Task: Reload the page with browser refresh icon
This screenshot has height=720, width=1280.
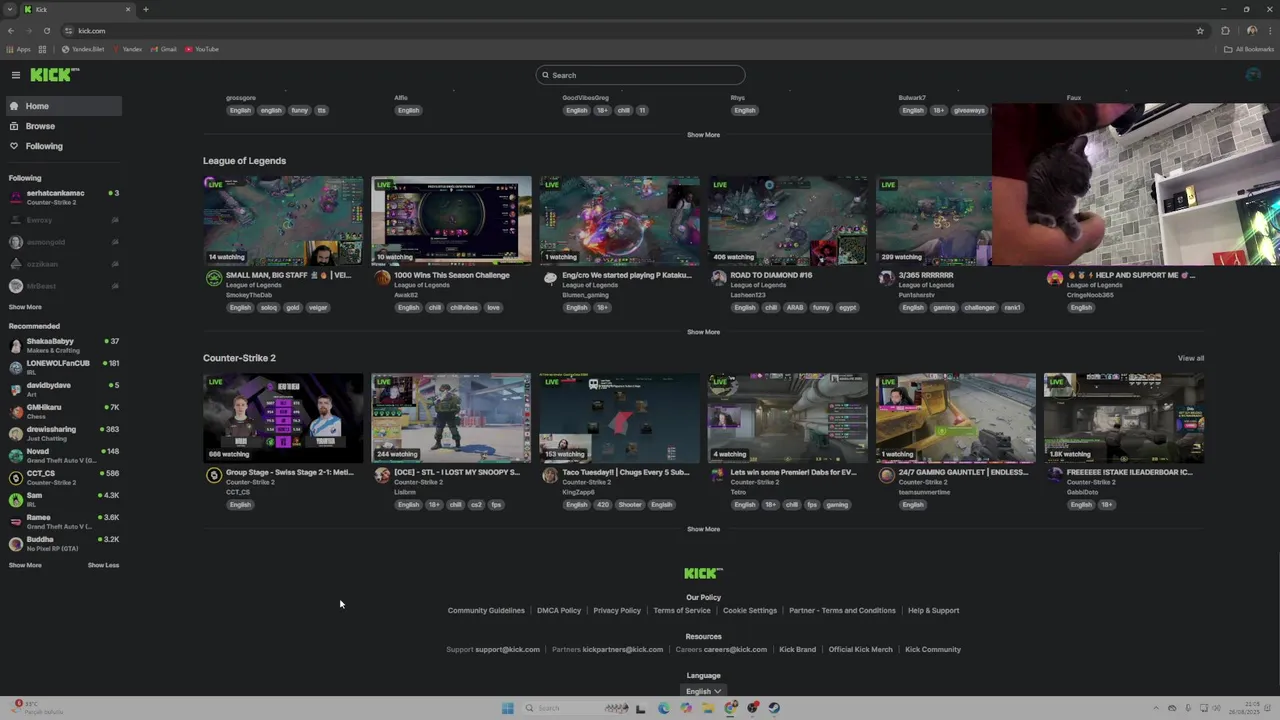Action: pyautogui.click(x=46, y=31)
